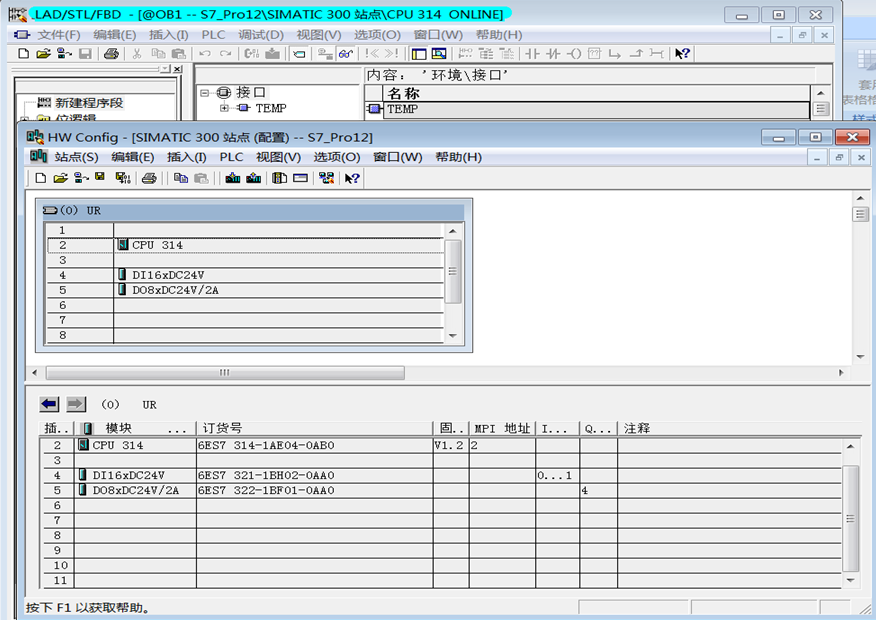Click the 模块 column header expander dots
Image resolution: width=876 pixels, height=620 pixels.
[x=176, y=428]
